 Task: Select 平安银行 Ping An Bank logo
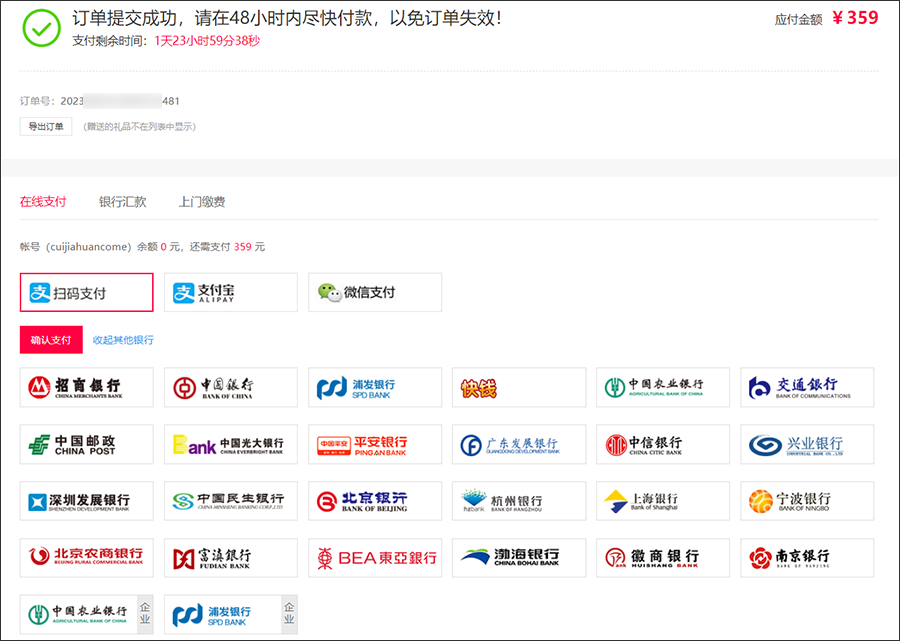tap(375, 444)
